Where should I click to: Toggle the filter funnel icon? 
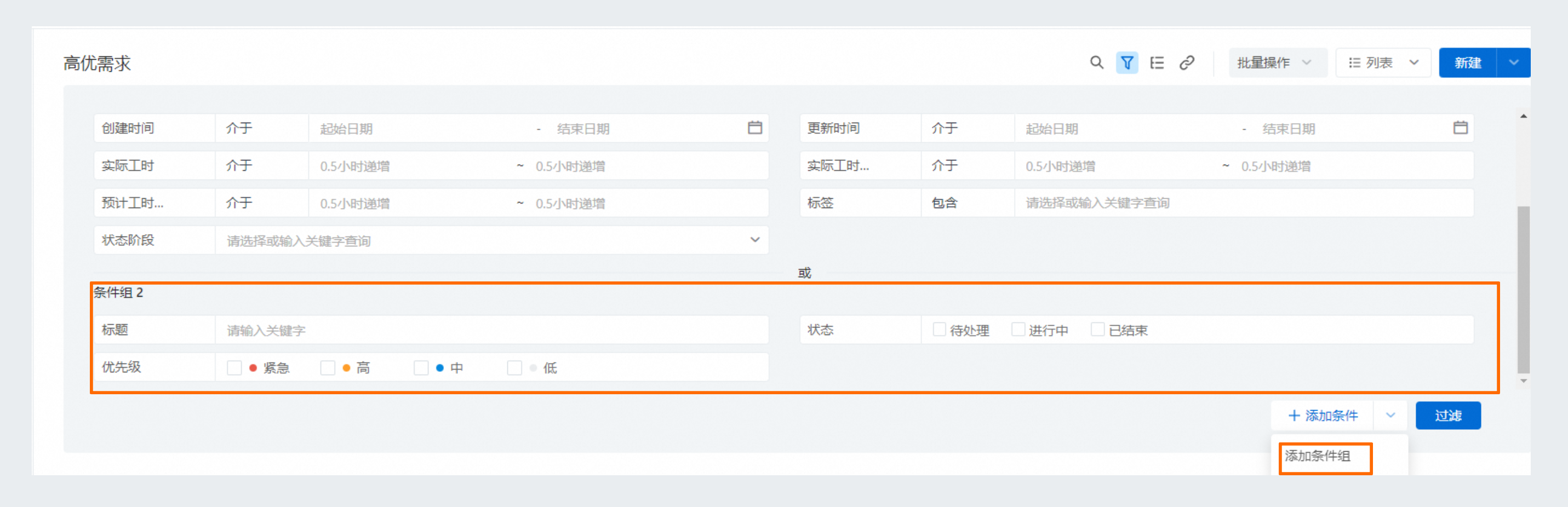[x=1127, y=62]
